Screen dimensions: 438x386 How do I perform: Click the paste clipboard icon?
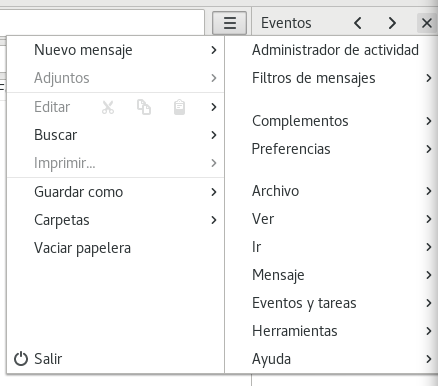(179, 107)
